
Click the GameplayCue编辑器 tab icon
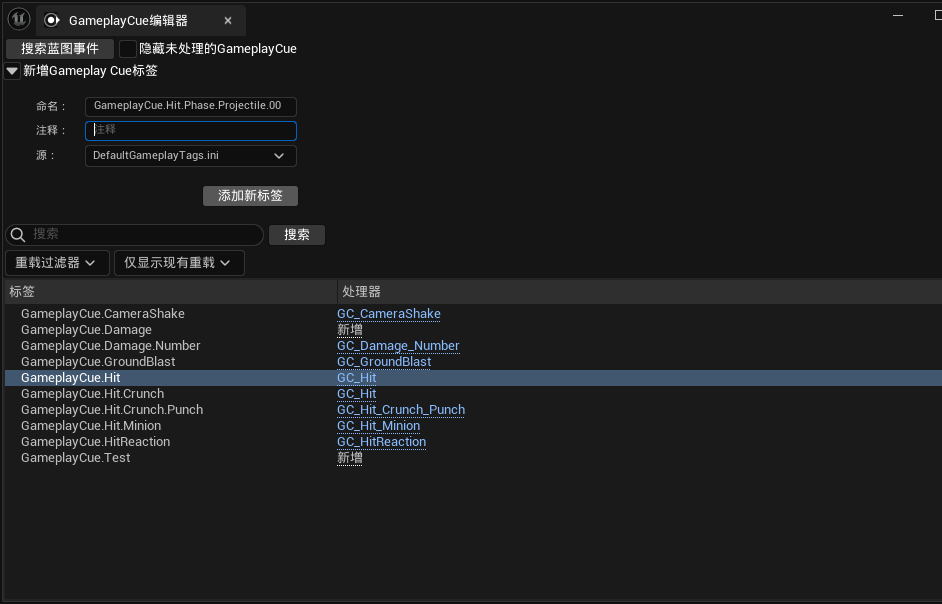coord(52,20)
